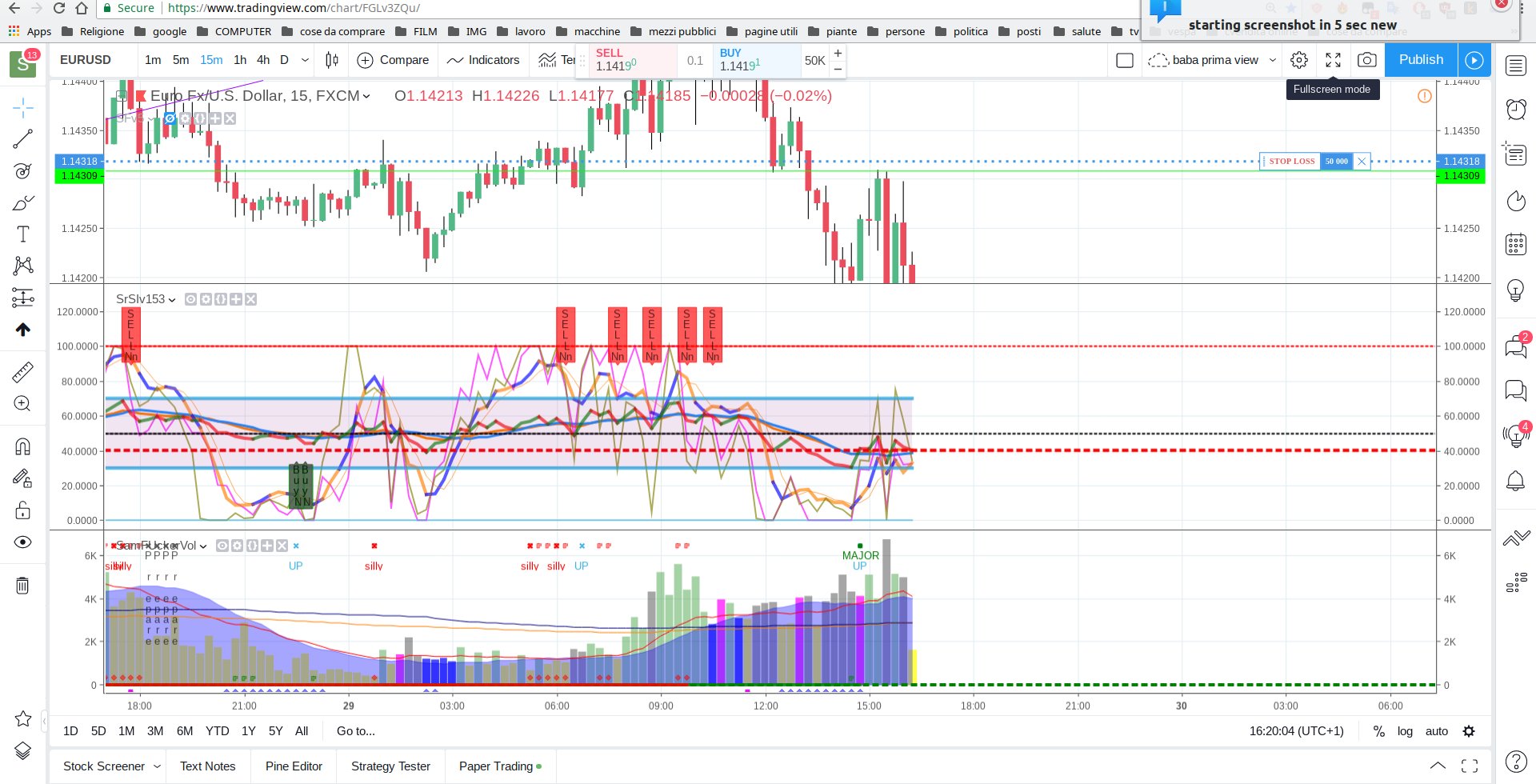Viewport: 1536px width, 784px height.
Task: Open my ideas lightbulb panel
Action: tap(1516, 290)
